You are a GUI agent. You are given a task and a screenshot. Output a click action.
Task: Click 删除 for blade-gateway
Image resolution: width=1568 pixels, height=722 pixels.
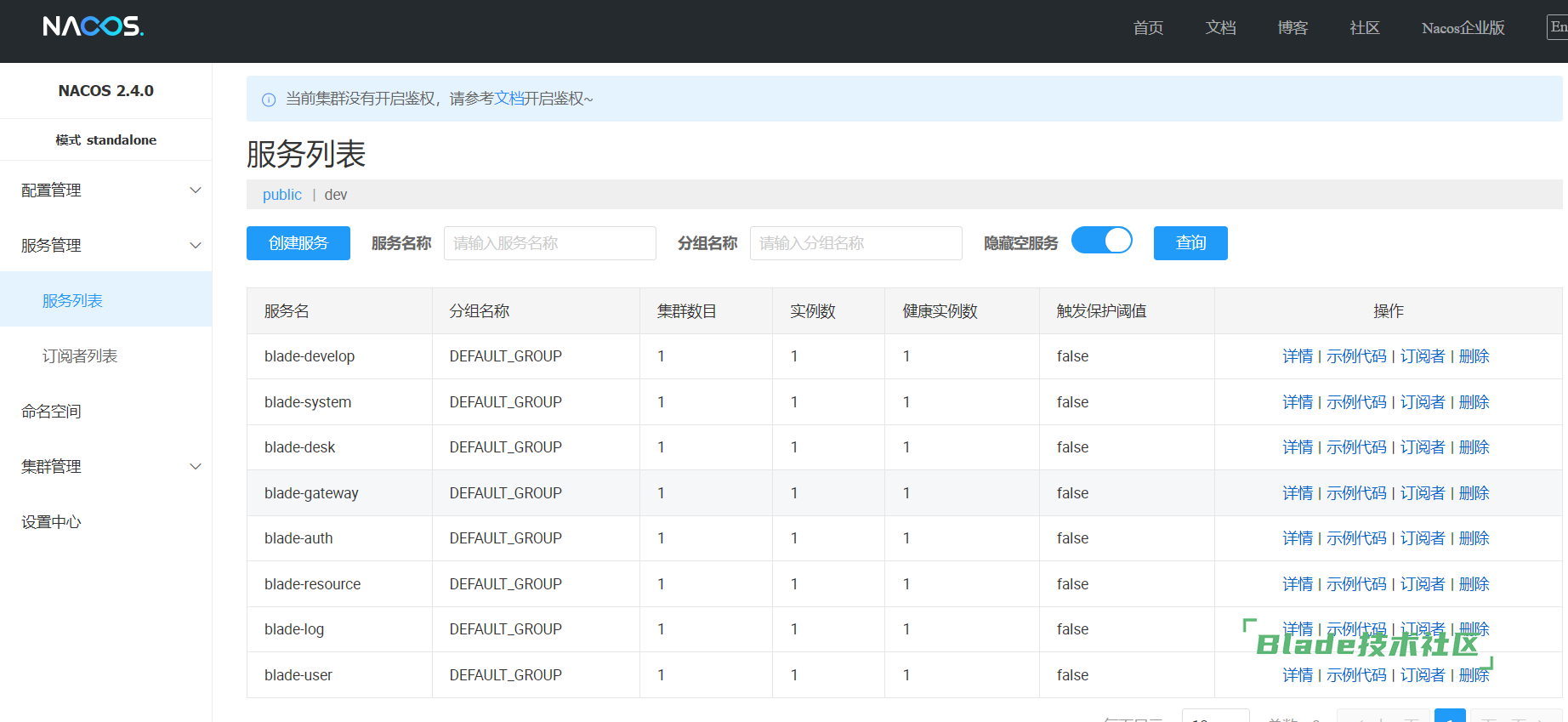(1474, 493)
